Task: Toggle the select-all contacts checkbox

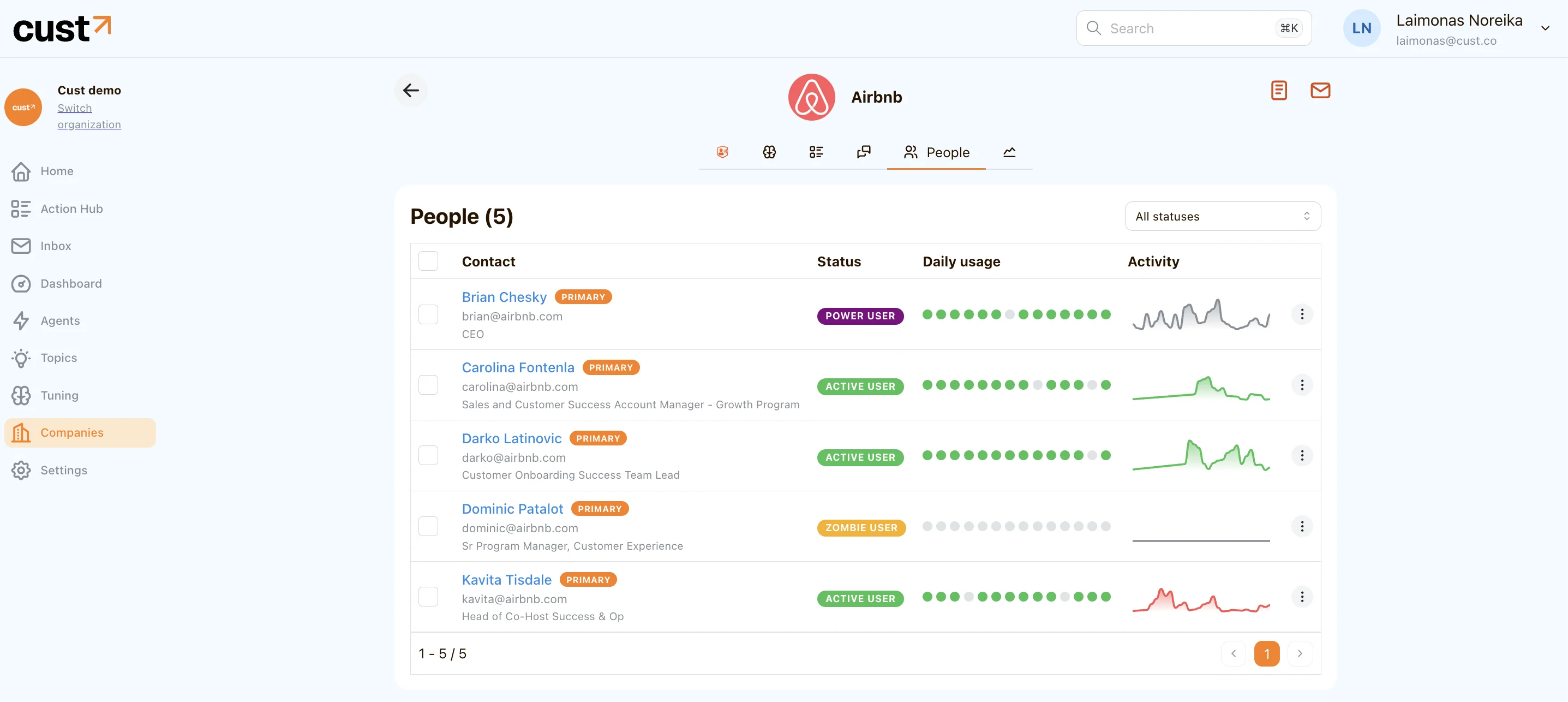Action: coord(428,261)
